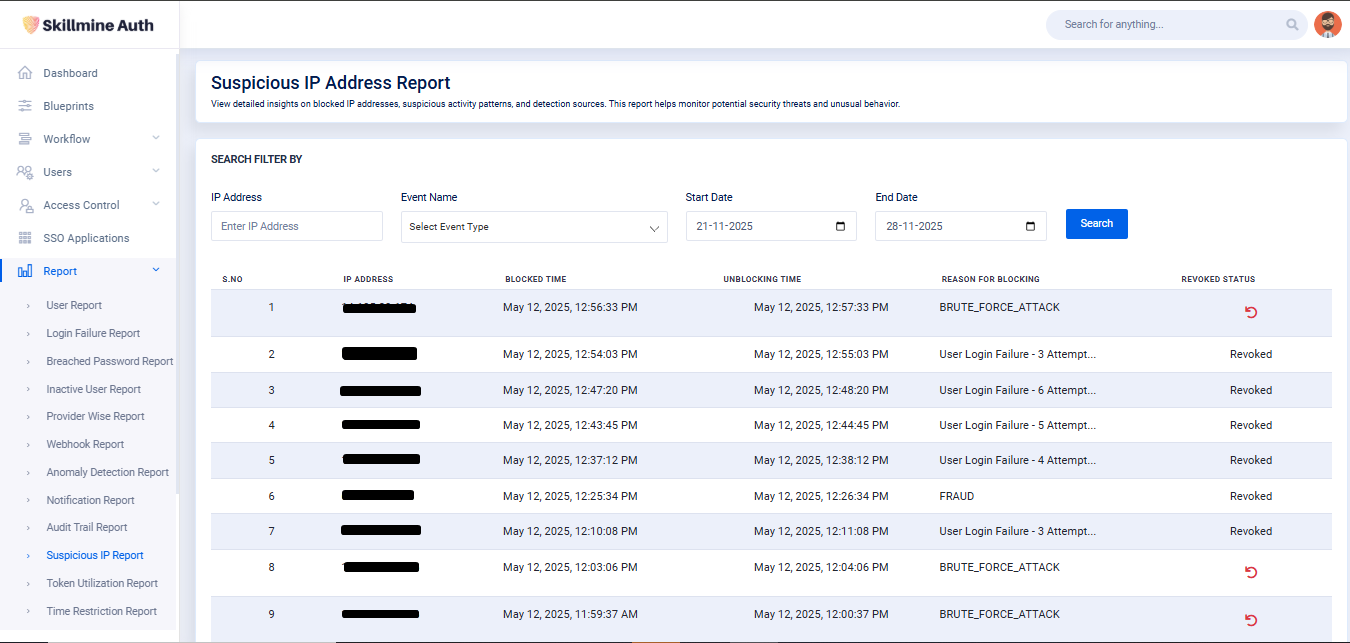Screen dimensions: 1350x643
Task: Click the Blueprints sliders icon
Action: point(25,106)
